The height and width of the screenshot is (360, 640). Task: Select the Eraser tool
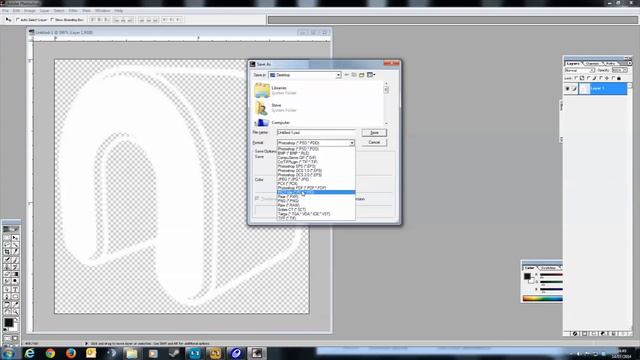point(7,274)
